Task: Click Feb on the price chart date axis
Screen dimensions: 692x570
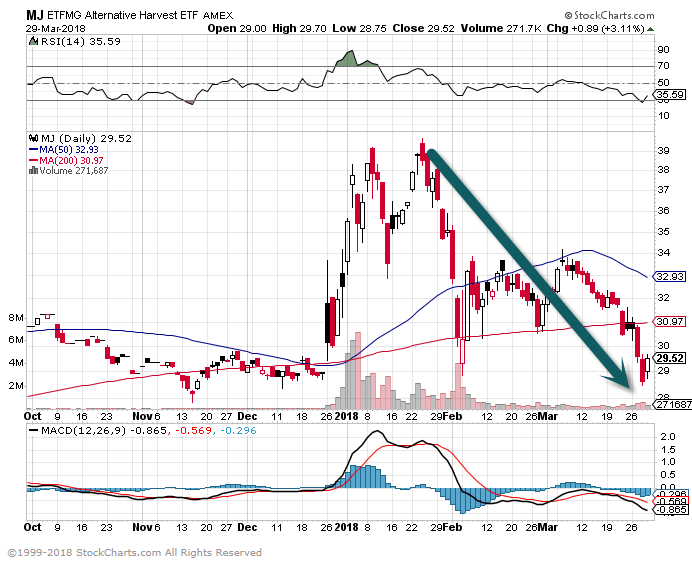Action: (452, 416)
